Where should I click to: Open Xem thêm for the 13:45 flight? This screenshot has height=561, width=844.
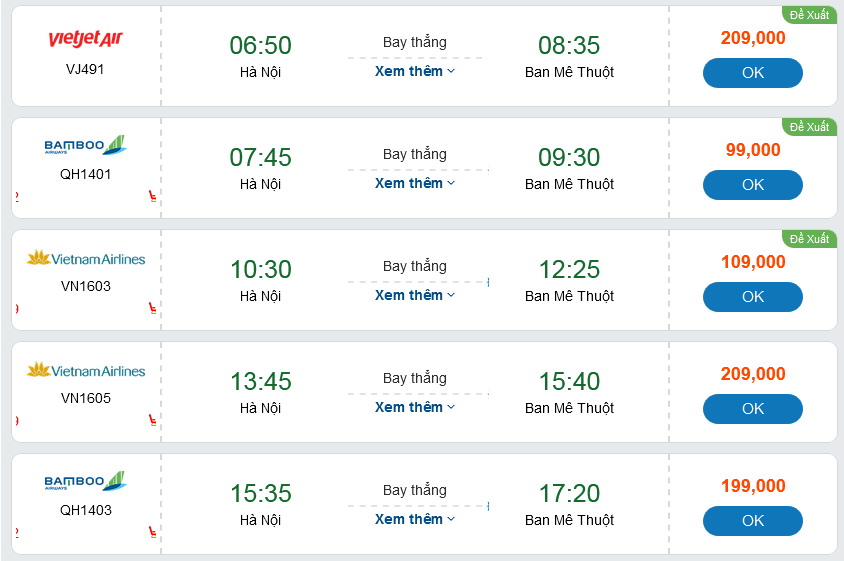coord(415,407)
